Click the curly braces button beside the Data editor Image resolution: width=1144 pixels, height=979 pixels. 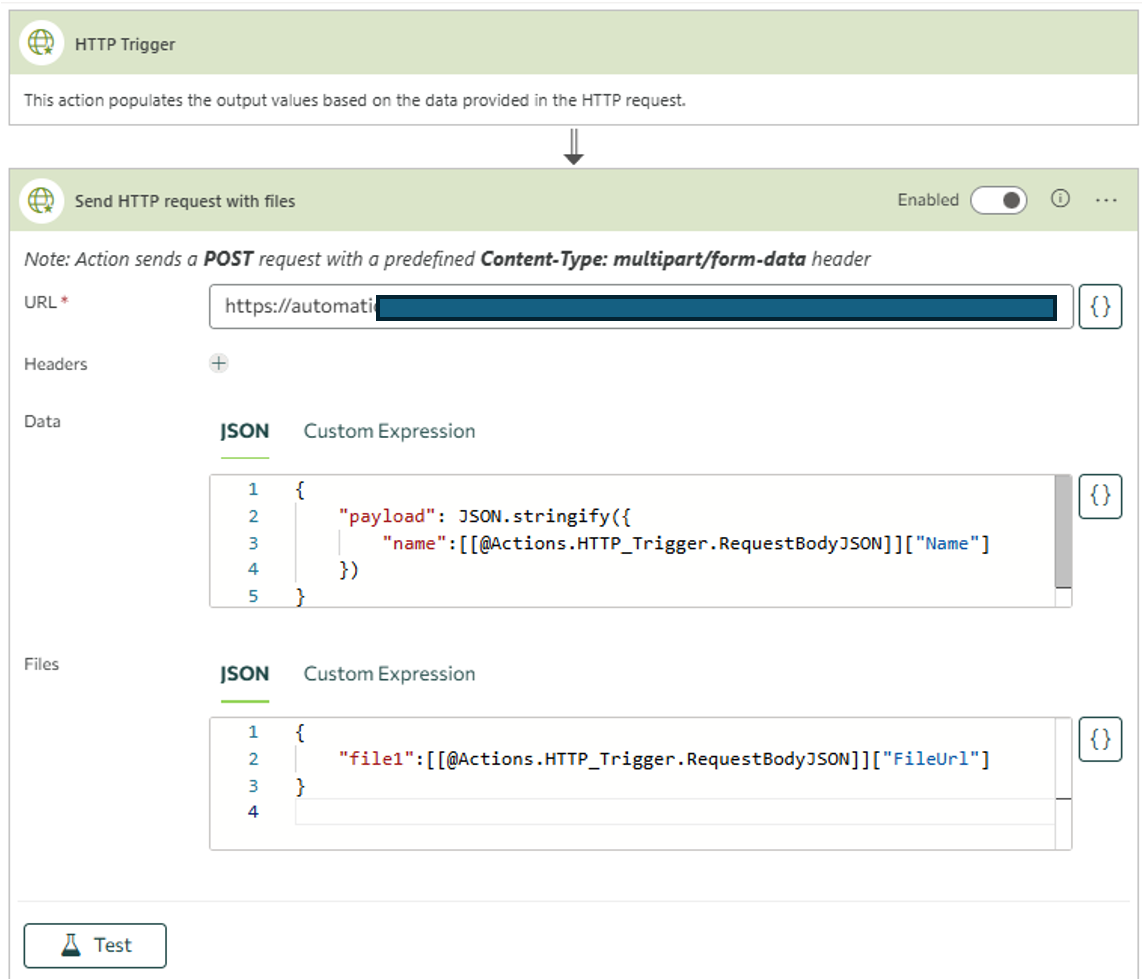[1100, 496]
